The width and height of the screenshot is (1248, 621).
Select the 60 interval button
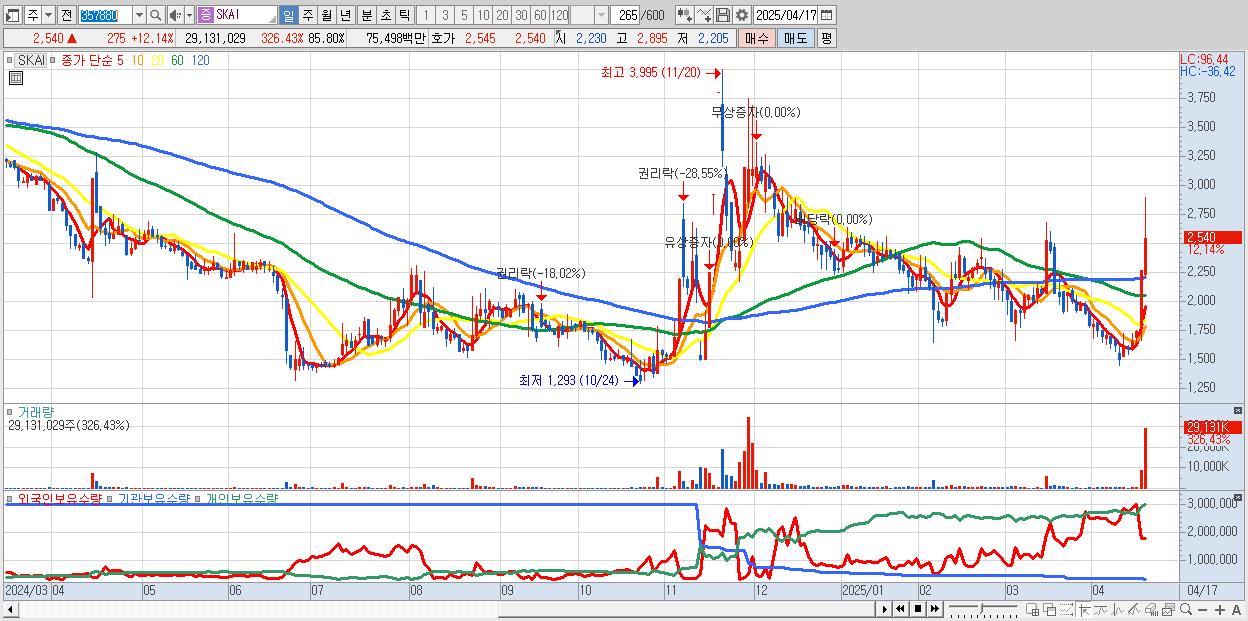[540, 15]
